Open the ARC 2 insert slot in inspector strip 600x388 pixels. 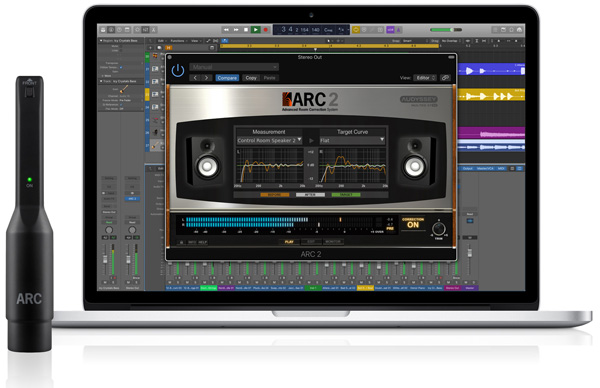tap(132, 199)
